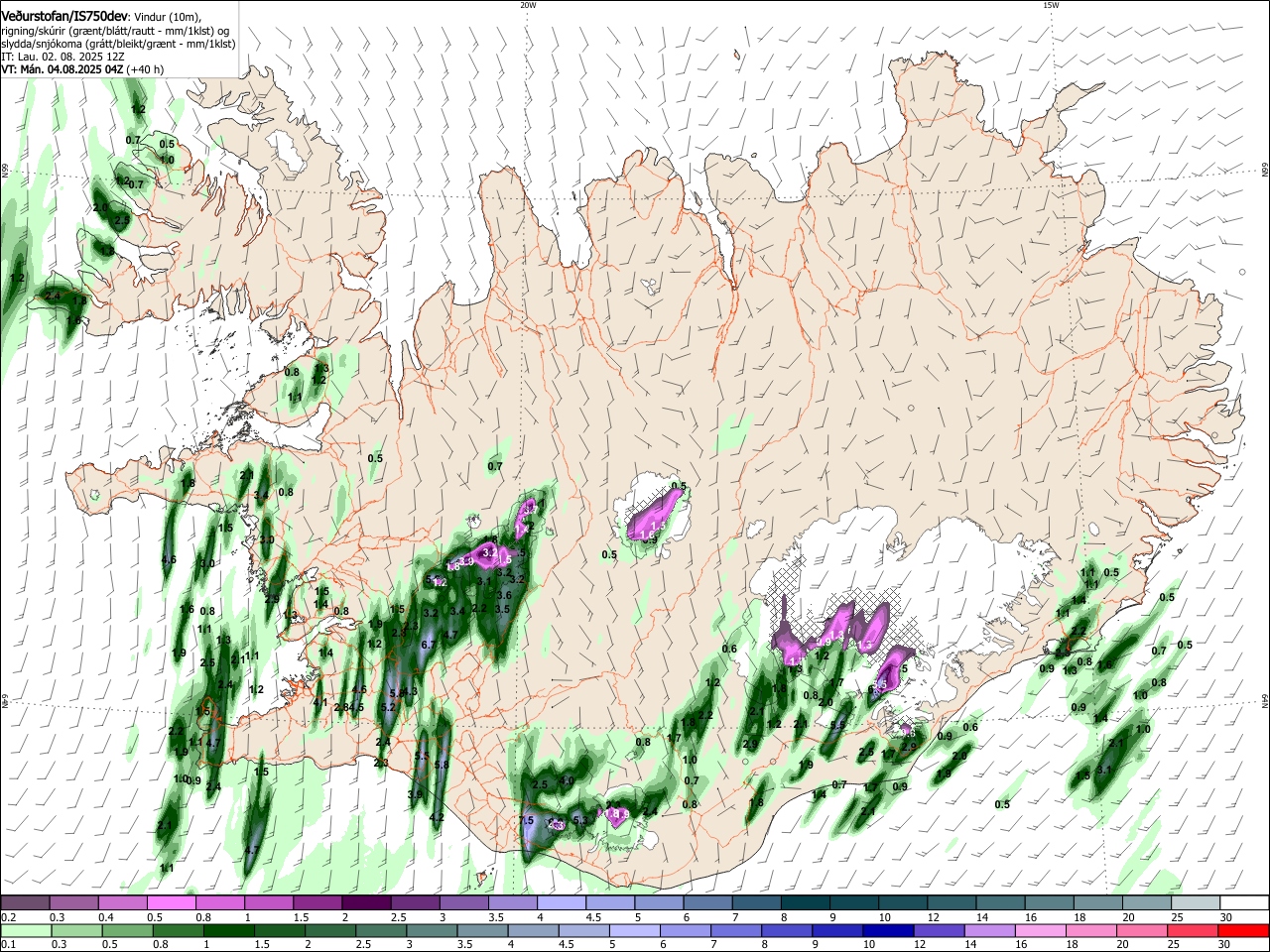1270x952 pixels.
Task: Click the 'rigning/skúrir' description line in the header
Action: click(x=115, y=31)
